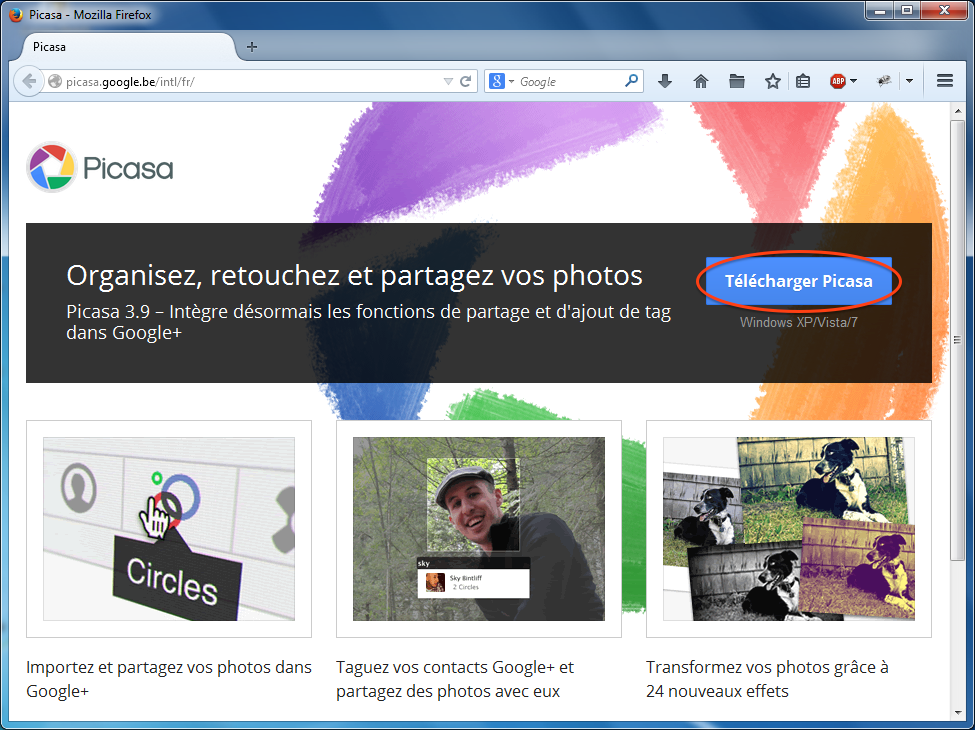Viewport: 975px width, 730px height.
Task: Close the Firefox window
Action: point(944,10)
